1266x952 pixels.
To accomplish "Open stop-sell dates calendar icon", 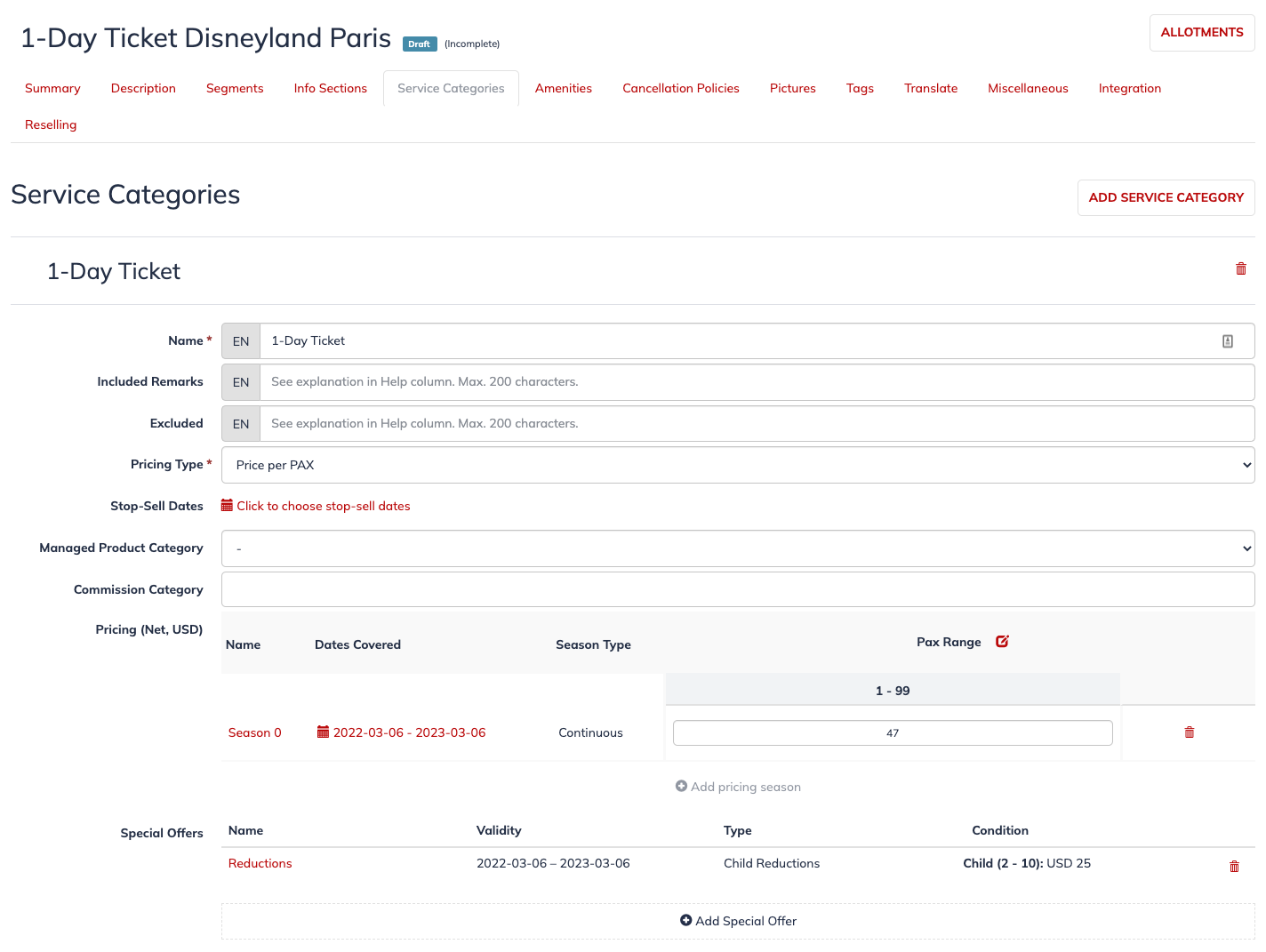I will point(227,505).
